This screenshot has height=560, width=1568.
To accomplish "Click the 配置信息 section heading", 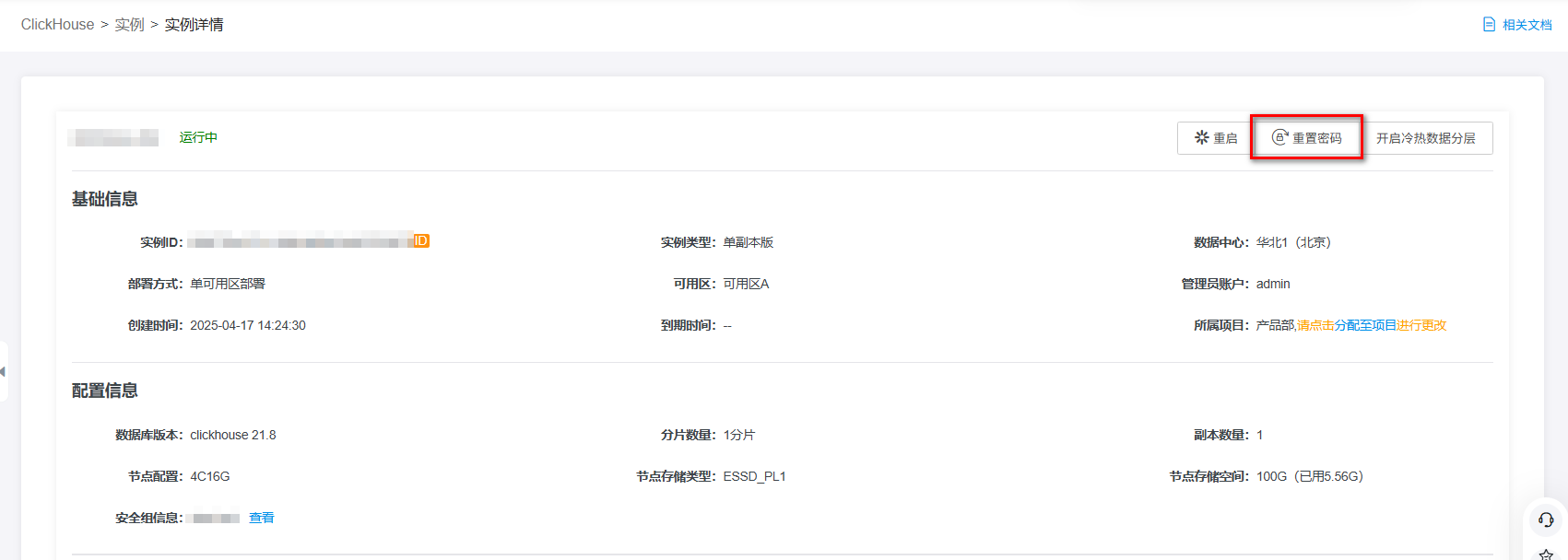I will pyautogui.click(x=105, y=391).
